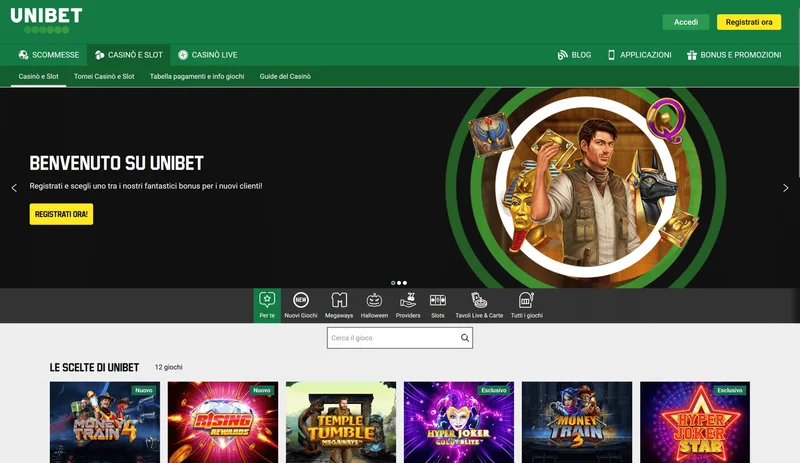Switch to Tornei Casinò e Slot tab

coord(104,77)
